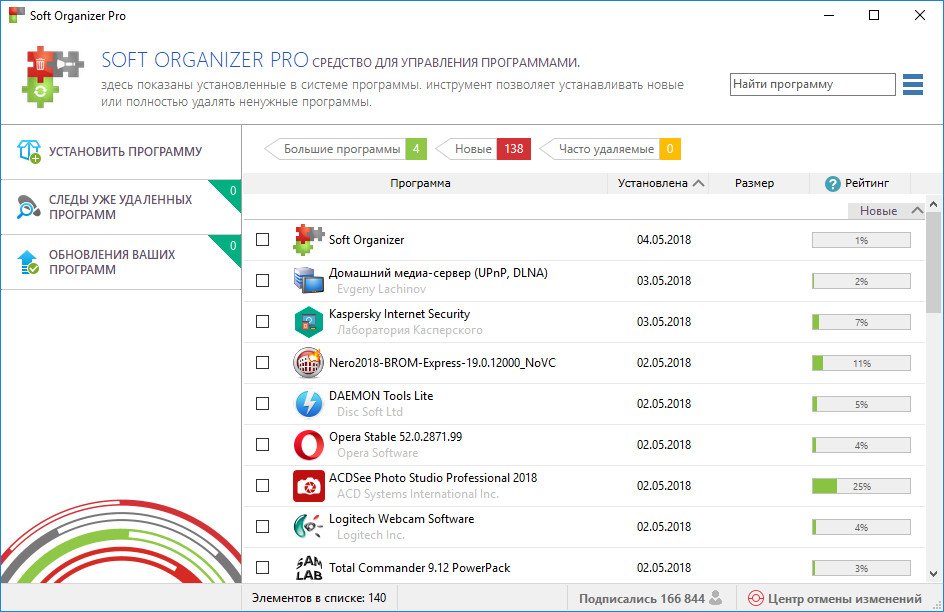
Task: Collapse the Новые group header
Action: point(886,211)
